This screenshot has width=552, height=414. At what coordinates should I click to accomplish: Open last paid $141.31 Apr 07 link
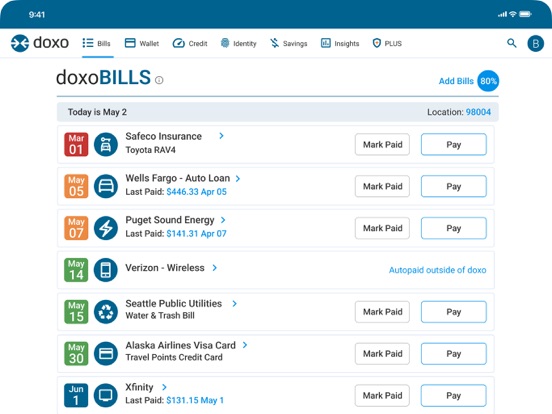pyautogui.click(x=196, y=234)
